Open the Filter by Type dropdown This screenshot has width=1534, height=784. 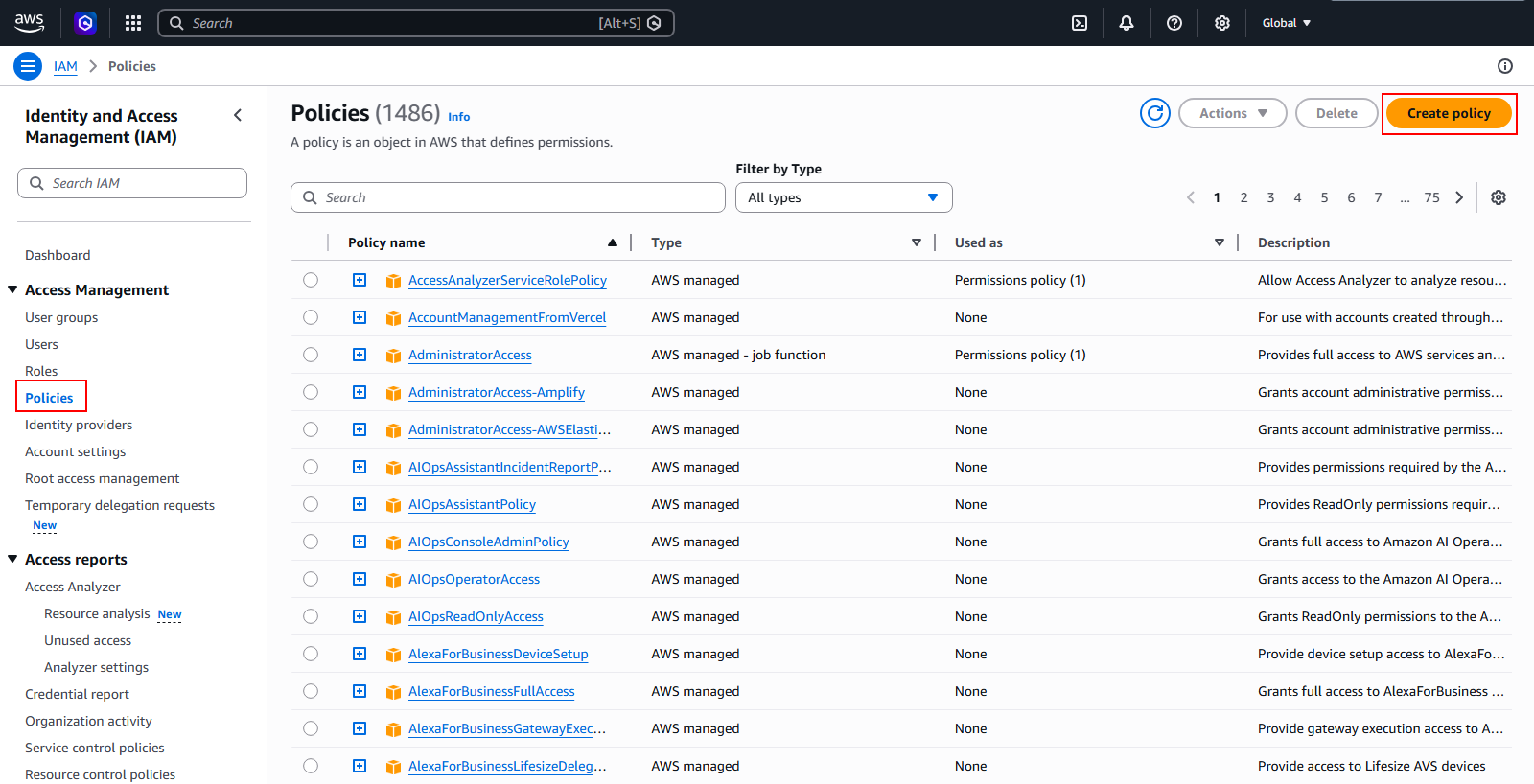(844, 197)
